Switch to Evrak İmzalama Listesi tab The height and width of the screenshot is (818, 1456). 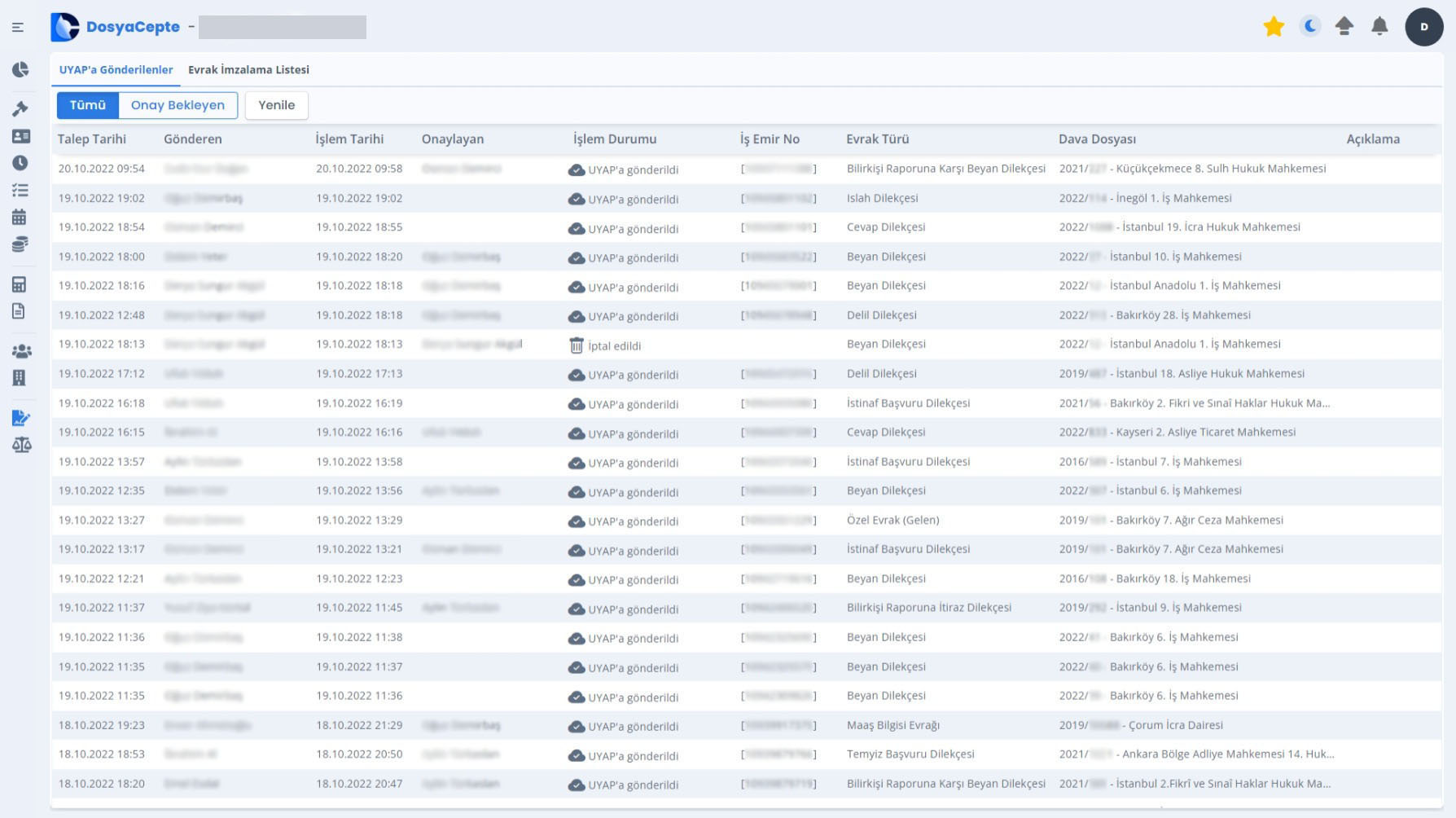248,70
